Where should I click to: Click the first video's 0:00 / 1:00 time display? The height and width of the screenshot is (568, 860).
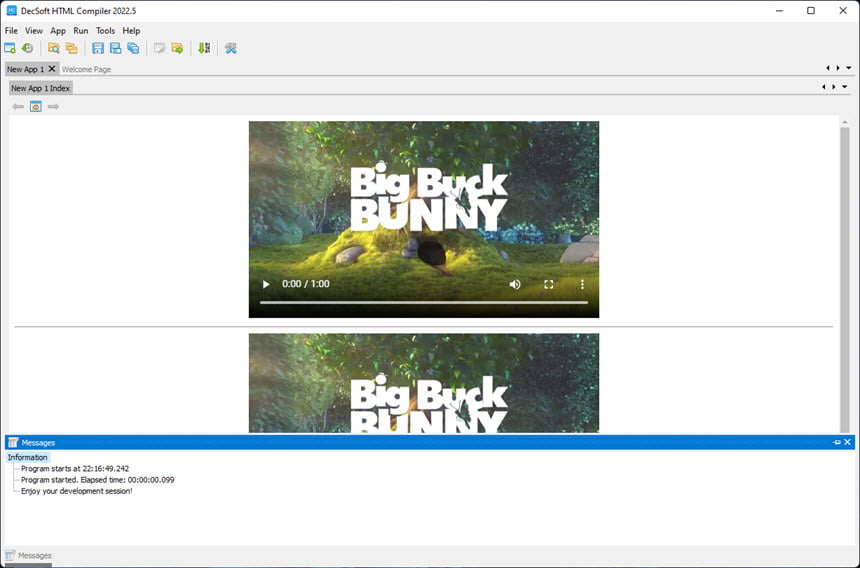305,284
